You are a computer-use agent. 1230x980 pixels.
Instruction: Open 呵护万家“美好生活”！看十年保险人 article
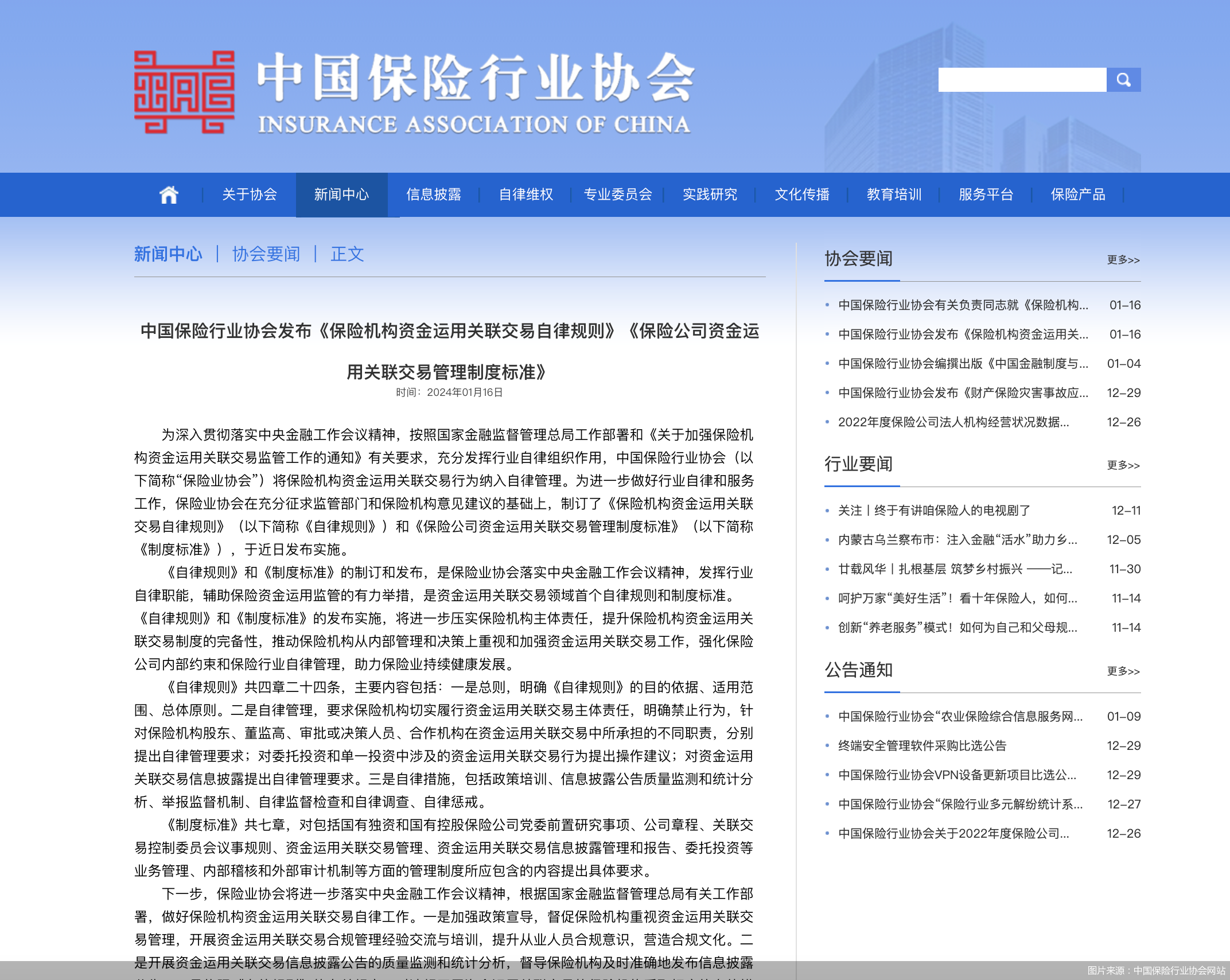(957, 598)
